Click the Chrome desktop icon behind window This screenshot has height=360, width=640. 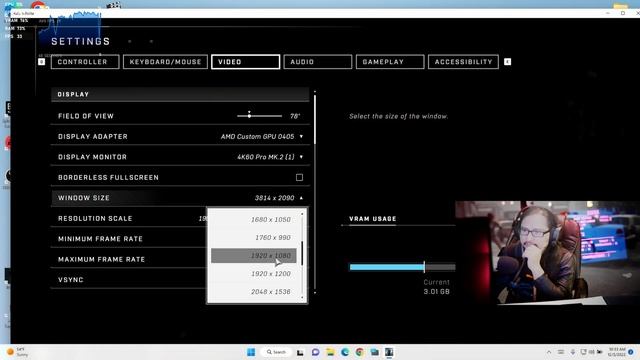coord(39,5)
